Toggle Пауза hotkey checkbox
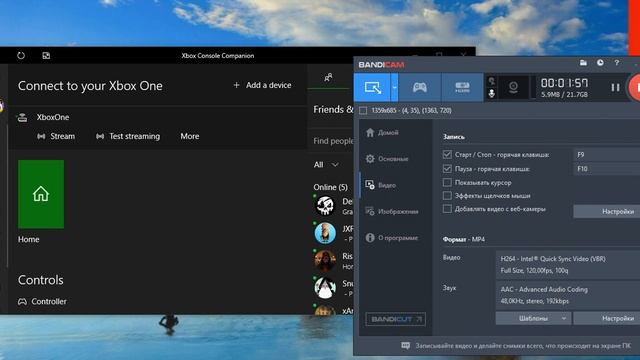Viewport: 640px width, 360px height. tap(447, 169)
